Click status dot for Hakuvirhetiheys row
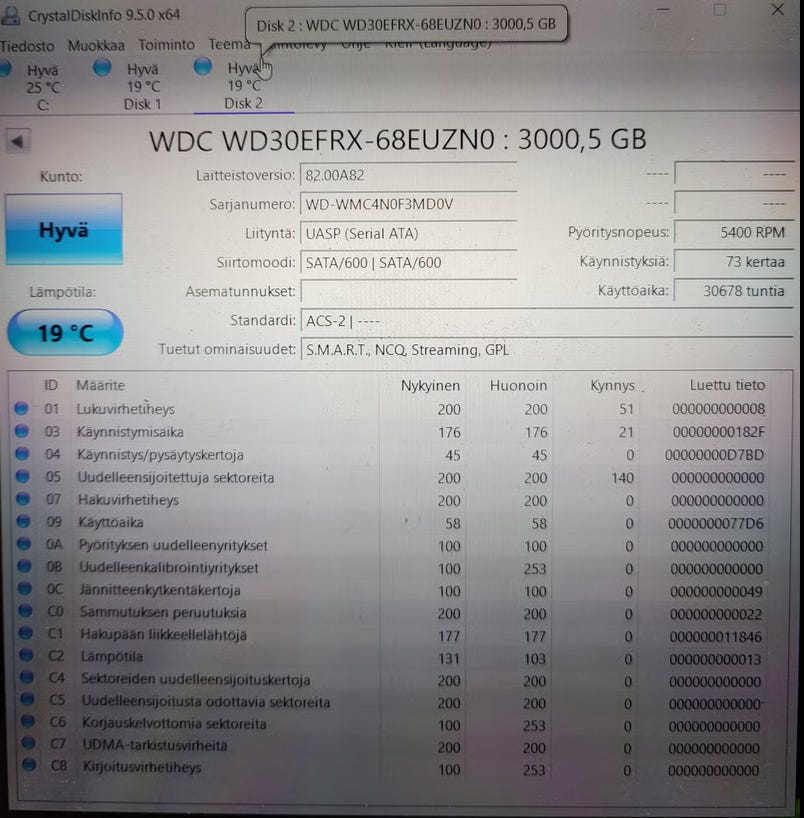Screen dimensions: 804x818 [x=23, y=499]
